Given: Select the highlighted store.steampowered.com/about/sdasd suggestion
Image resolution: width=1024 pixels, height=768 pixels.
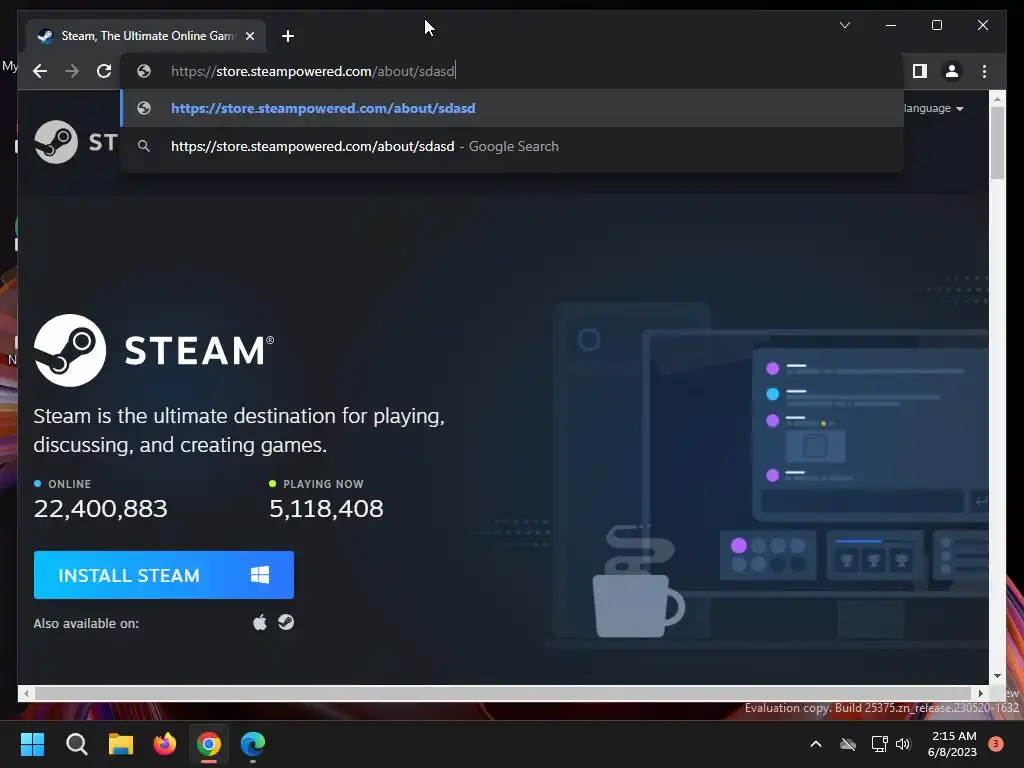Looking at the screenshot, I should (x=513, y=108).
